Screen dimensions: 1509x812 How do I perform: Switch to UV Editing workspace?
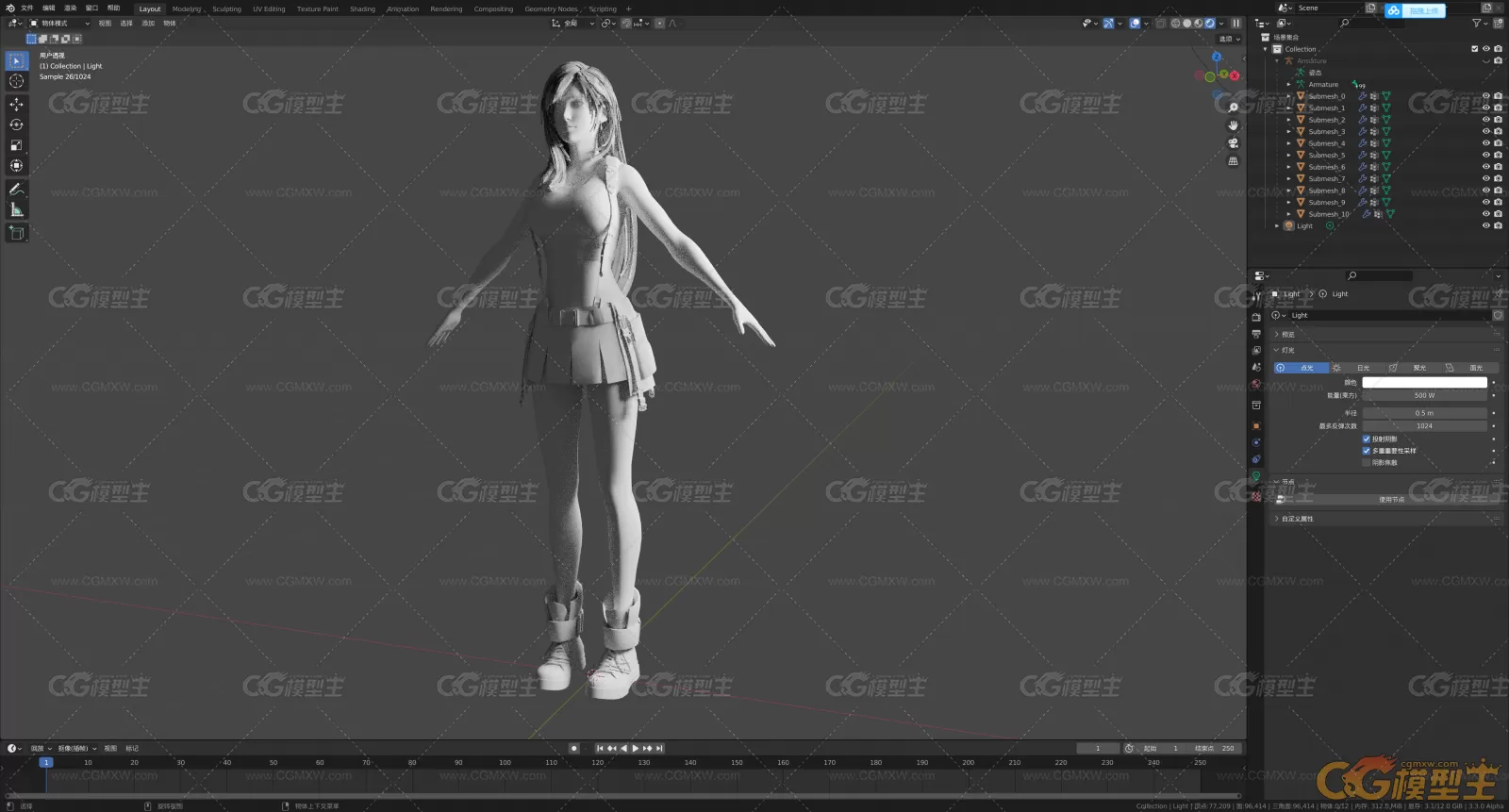click(x=269, y=8)
